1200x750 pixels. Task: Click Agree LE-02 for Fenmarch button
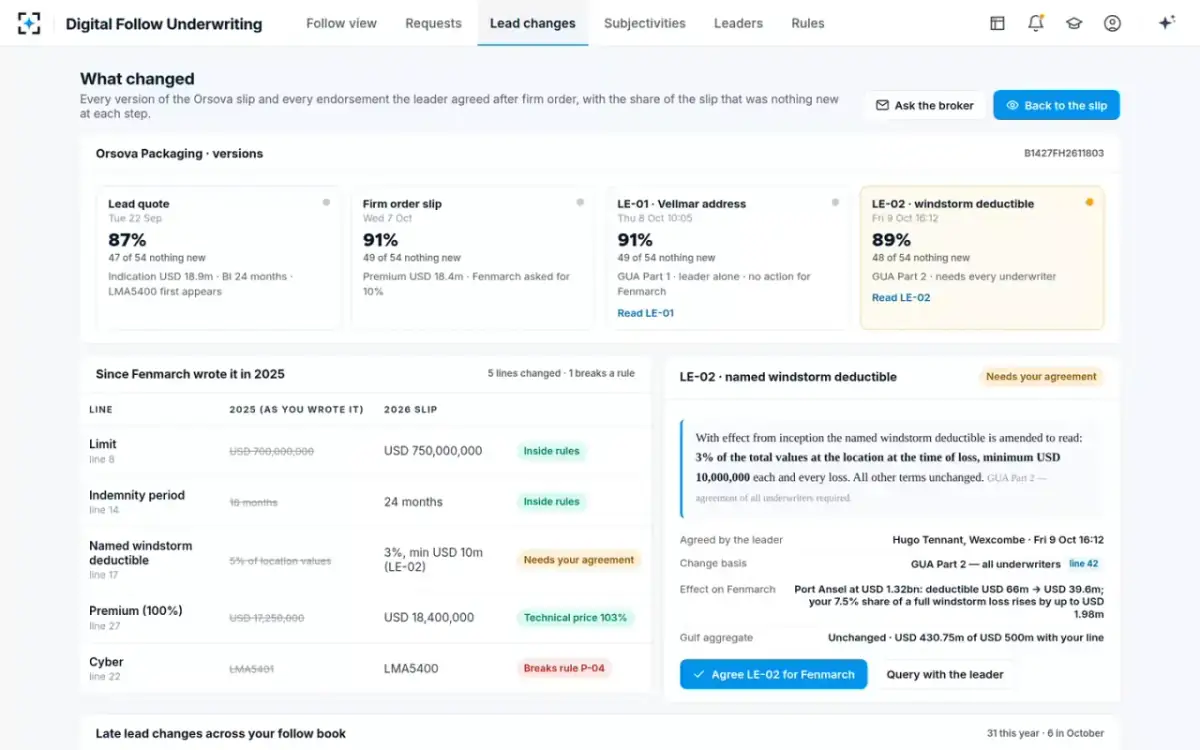[x=773, y=674]
